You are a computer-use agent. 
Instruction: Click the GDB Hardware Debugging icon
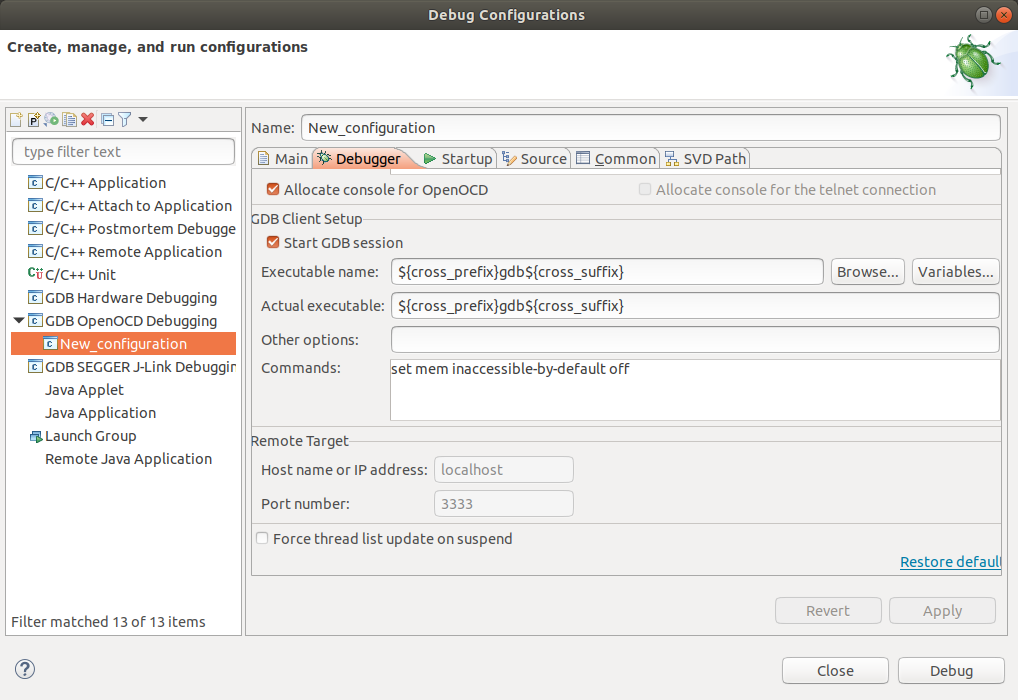(x=35, y=297)
